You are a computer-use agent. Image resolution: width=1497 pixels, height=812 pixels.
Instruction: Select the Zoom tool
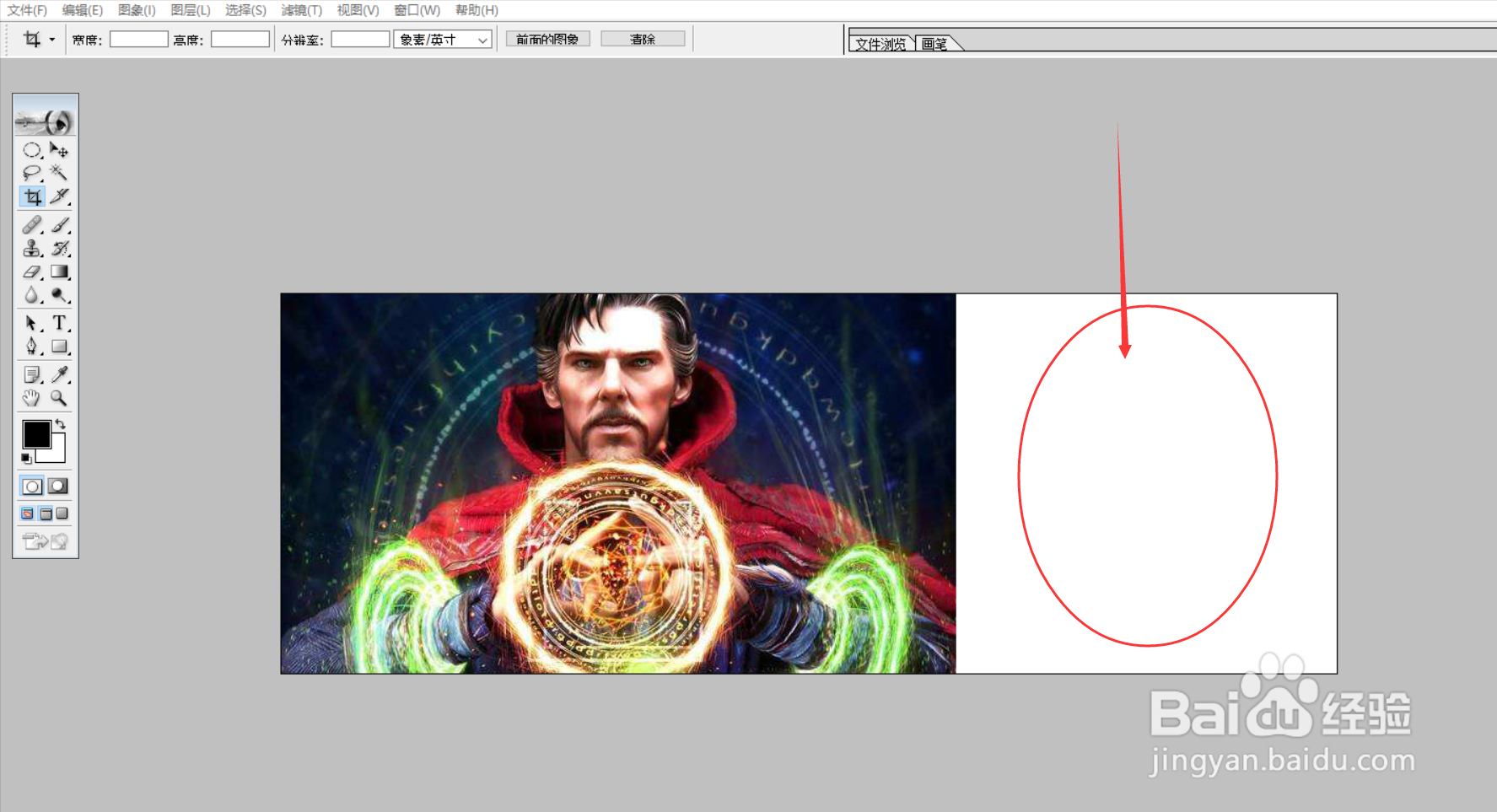(x=59, y=398)
